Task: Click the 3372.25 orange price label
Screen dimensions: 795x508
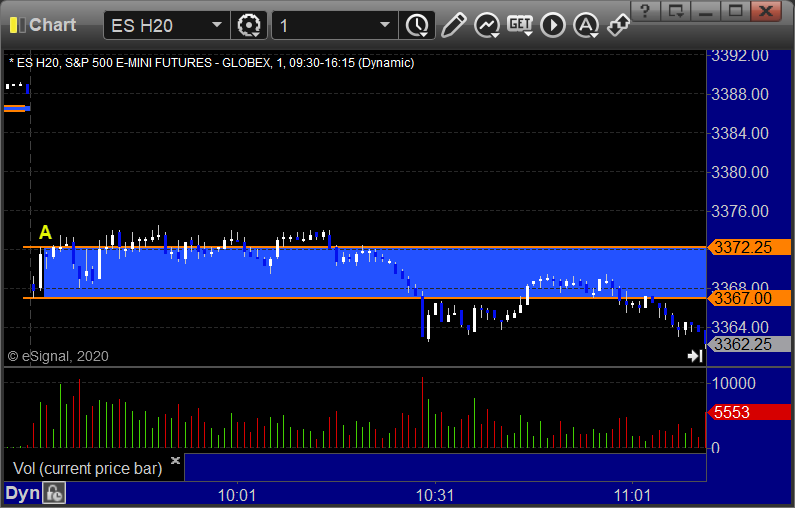Action: point(749,247)
